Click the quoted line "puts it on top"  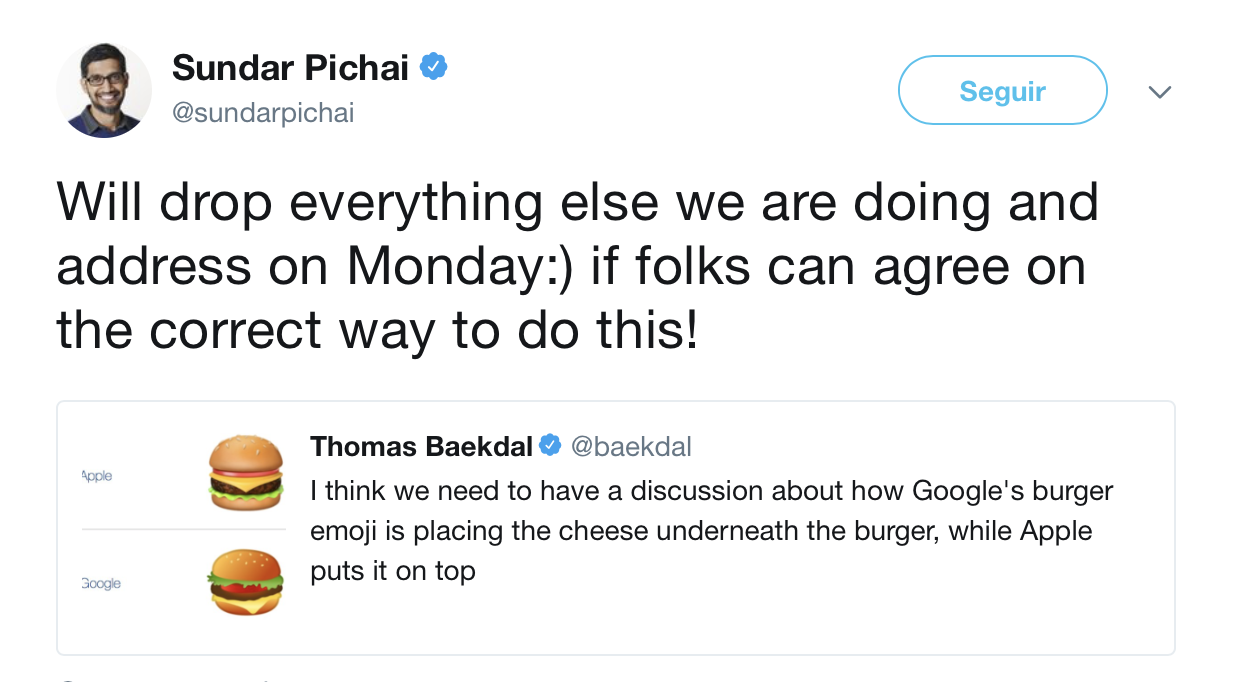click(393, 571)
